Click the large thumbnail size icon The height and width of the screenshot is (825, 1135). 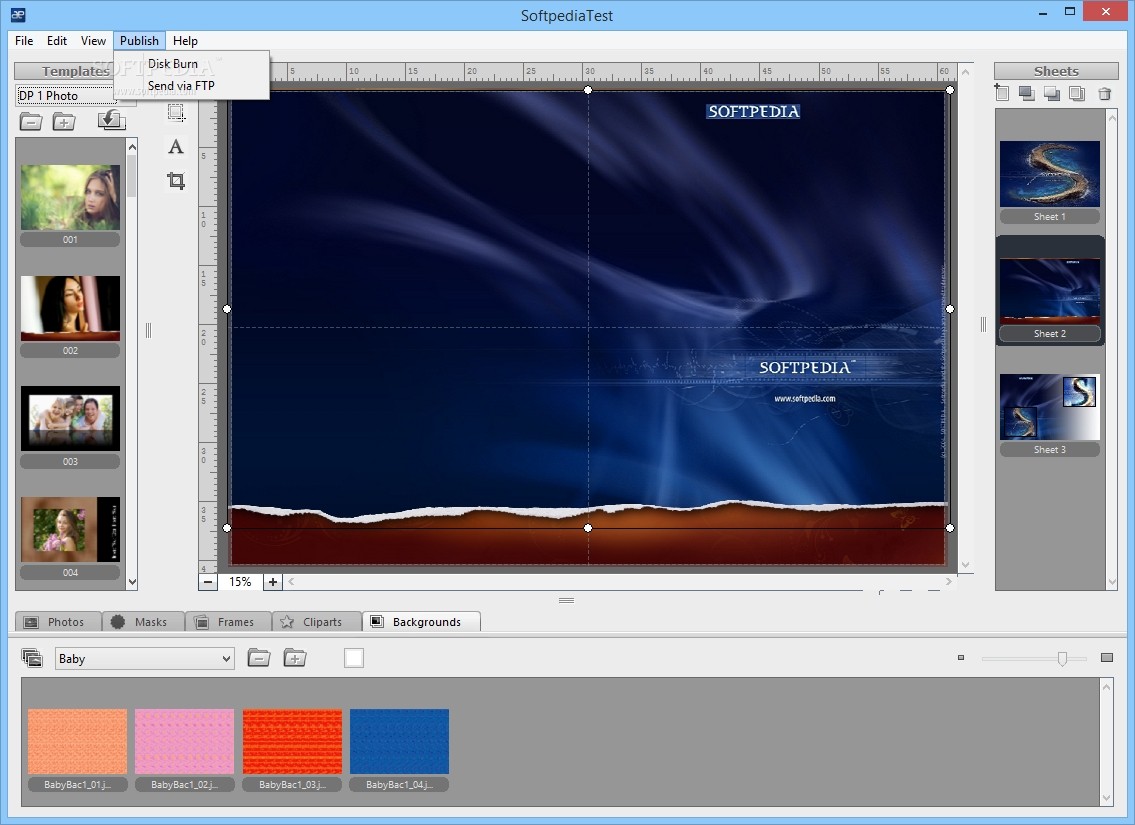point(1107,658)
